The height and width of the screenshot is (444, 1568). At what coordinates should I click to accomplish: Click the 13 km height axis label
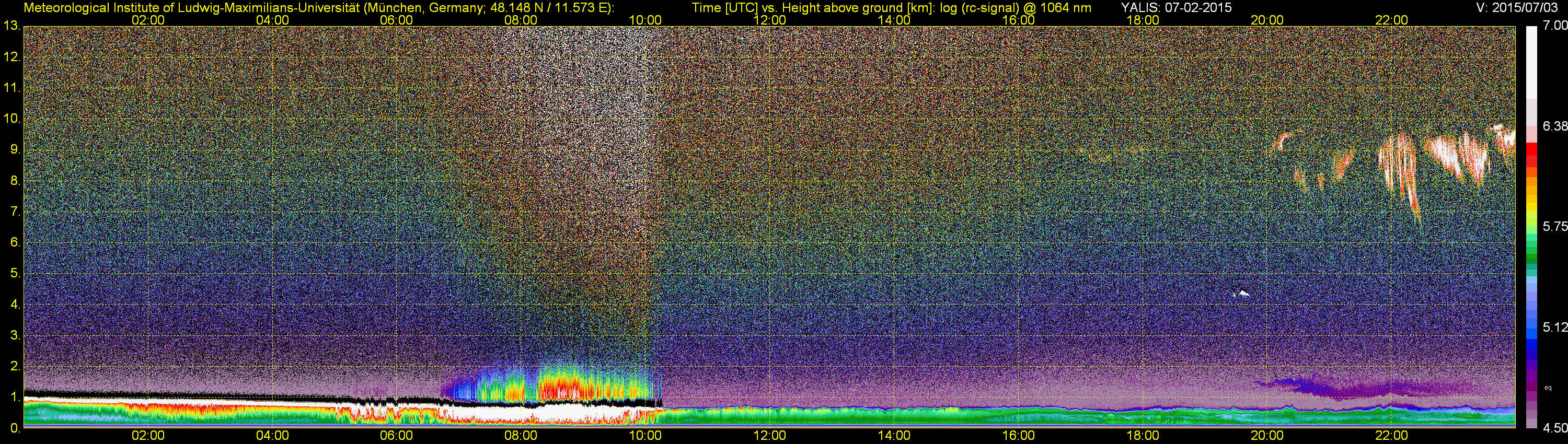point(11,26)
